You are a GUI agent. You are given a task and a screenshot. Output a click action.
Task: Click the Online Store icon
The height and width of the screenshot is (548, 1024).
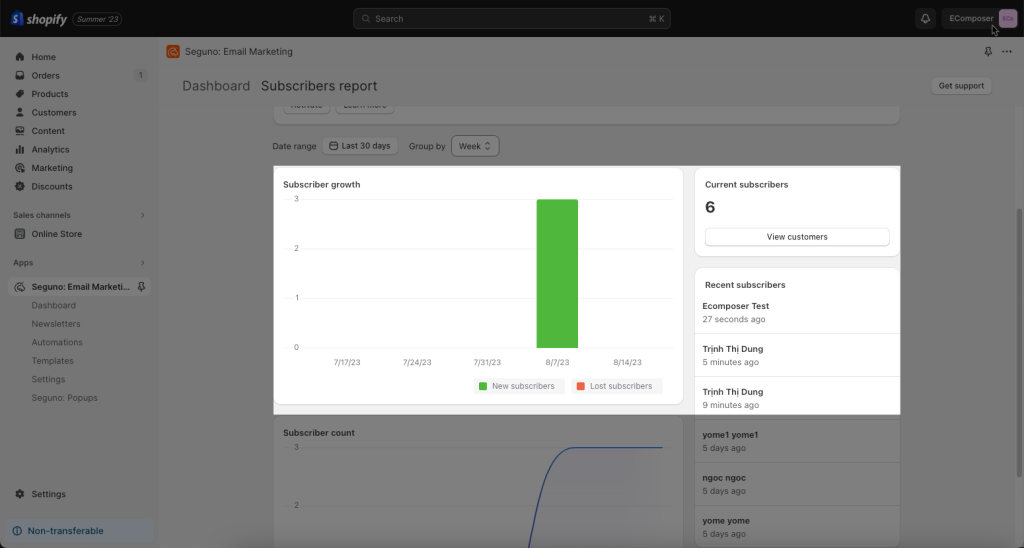click(20, 234)
